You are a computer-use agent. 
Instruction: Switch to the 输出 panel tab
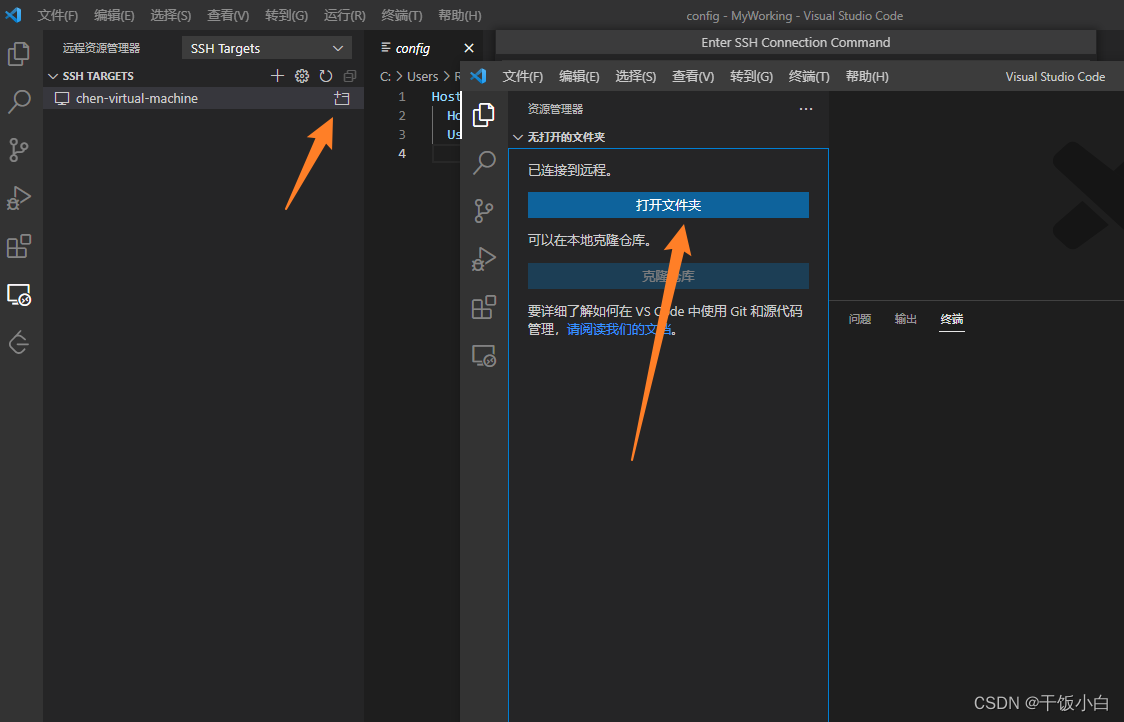(905, 319)
